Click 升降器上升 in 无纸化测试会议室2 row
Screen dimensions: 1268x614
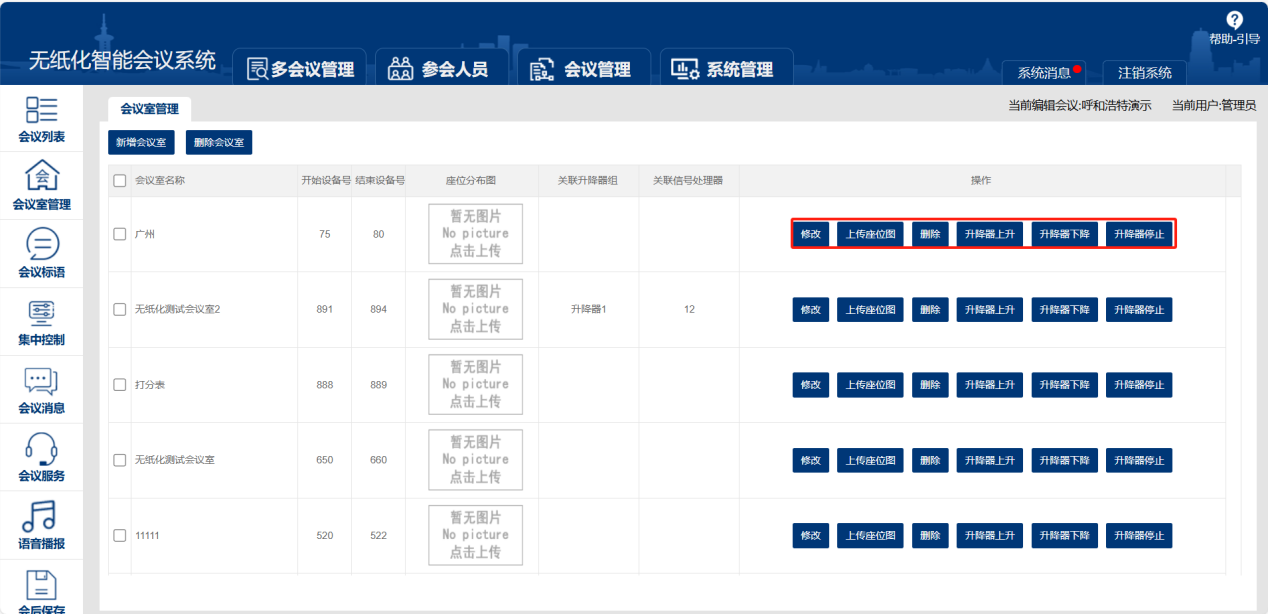click(x=990, y=310)
